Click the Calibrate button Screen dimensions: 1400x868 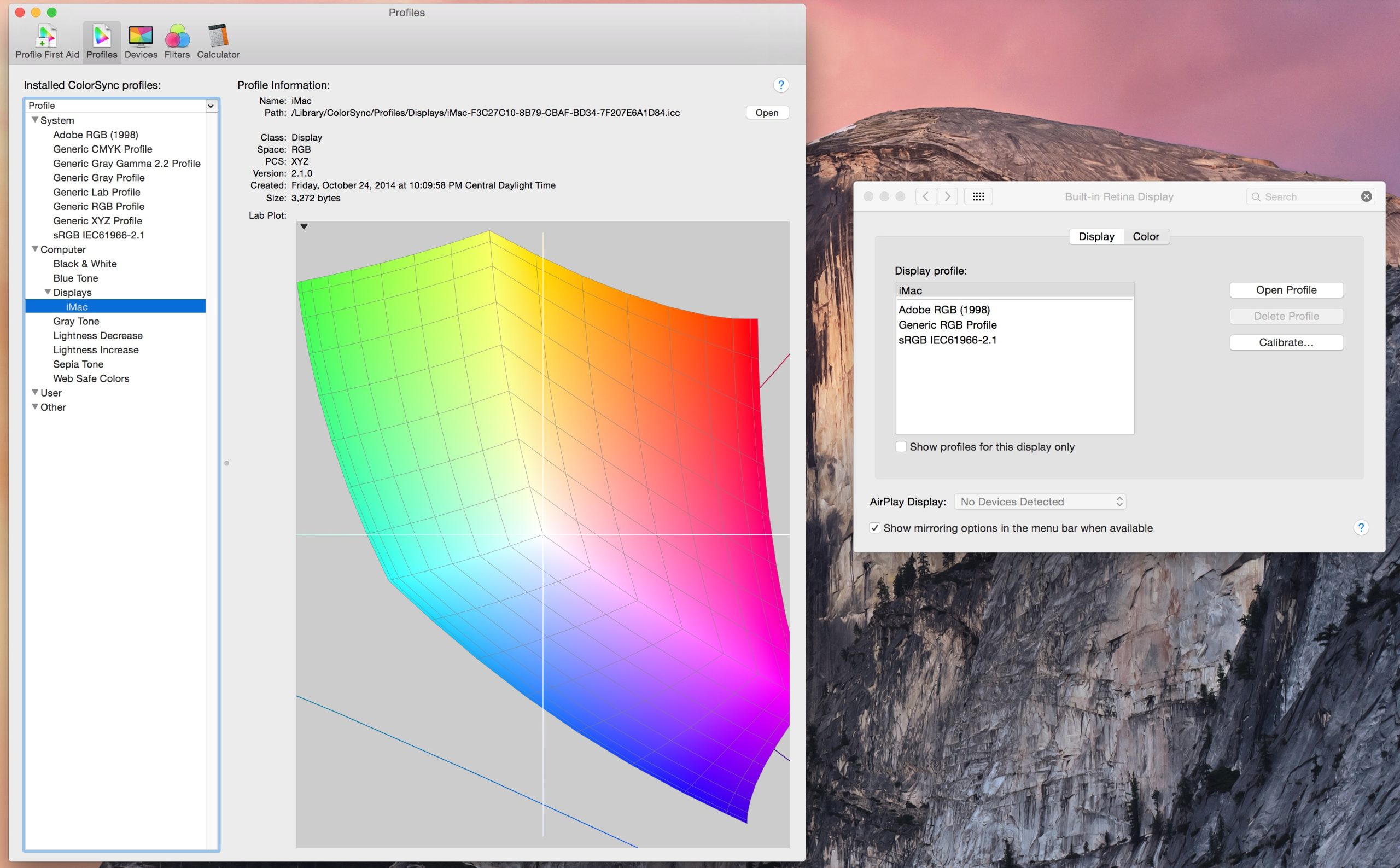tap(1286, 342)
